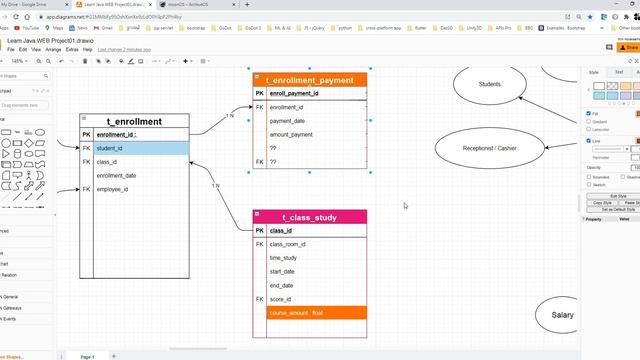Open the connection style dropdown
This screenshot has height=360, width=640.
pyautogui.click(x=156, y=61)
